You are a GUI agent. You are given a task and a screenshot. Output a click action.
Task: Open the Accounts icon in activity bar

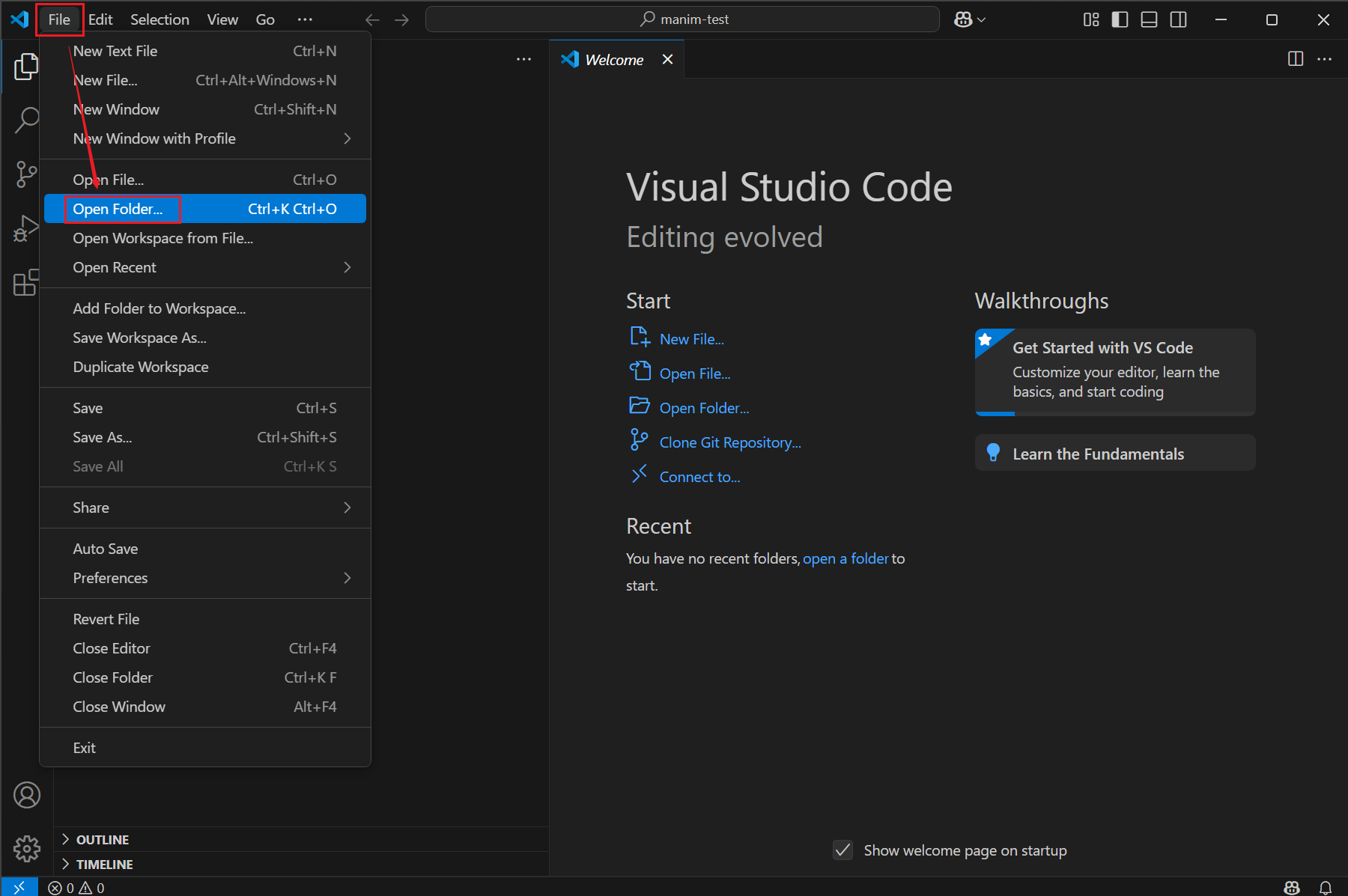[x=27, y=795]
